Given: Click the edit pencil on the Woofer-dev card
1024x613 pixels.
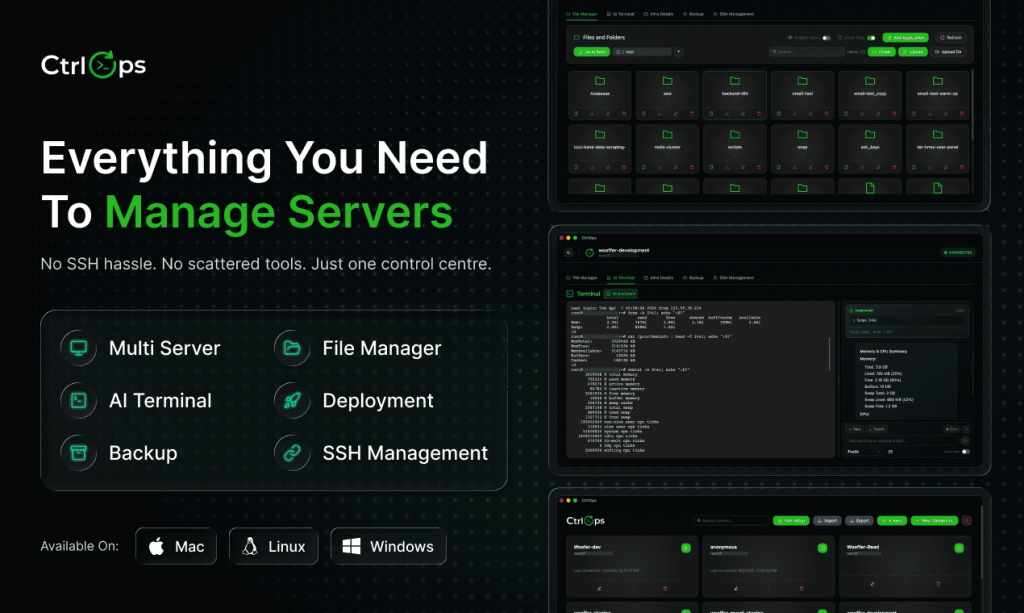Looking at the screenshot, I should [x=599, y=588].
